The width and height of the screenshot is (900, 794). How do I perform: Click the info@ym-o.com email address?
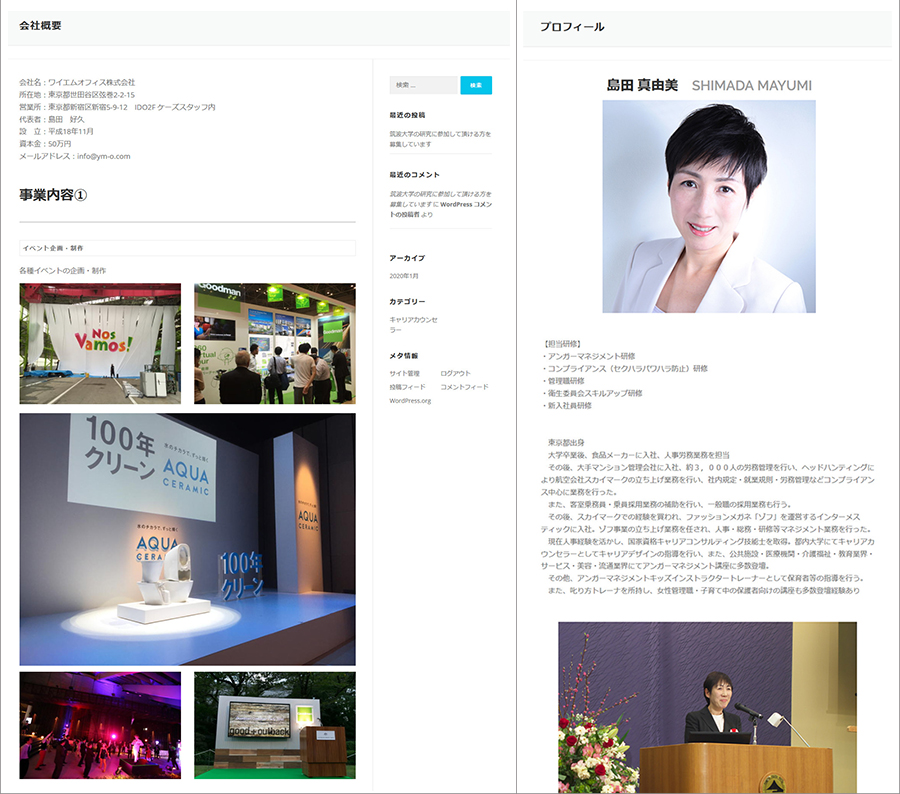[103, 156]
